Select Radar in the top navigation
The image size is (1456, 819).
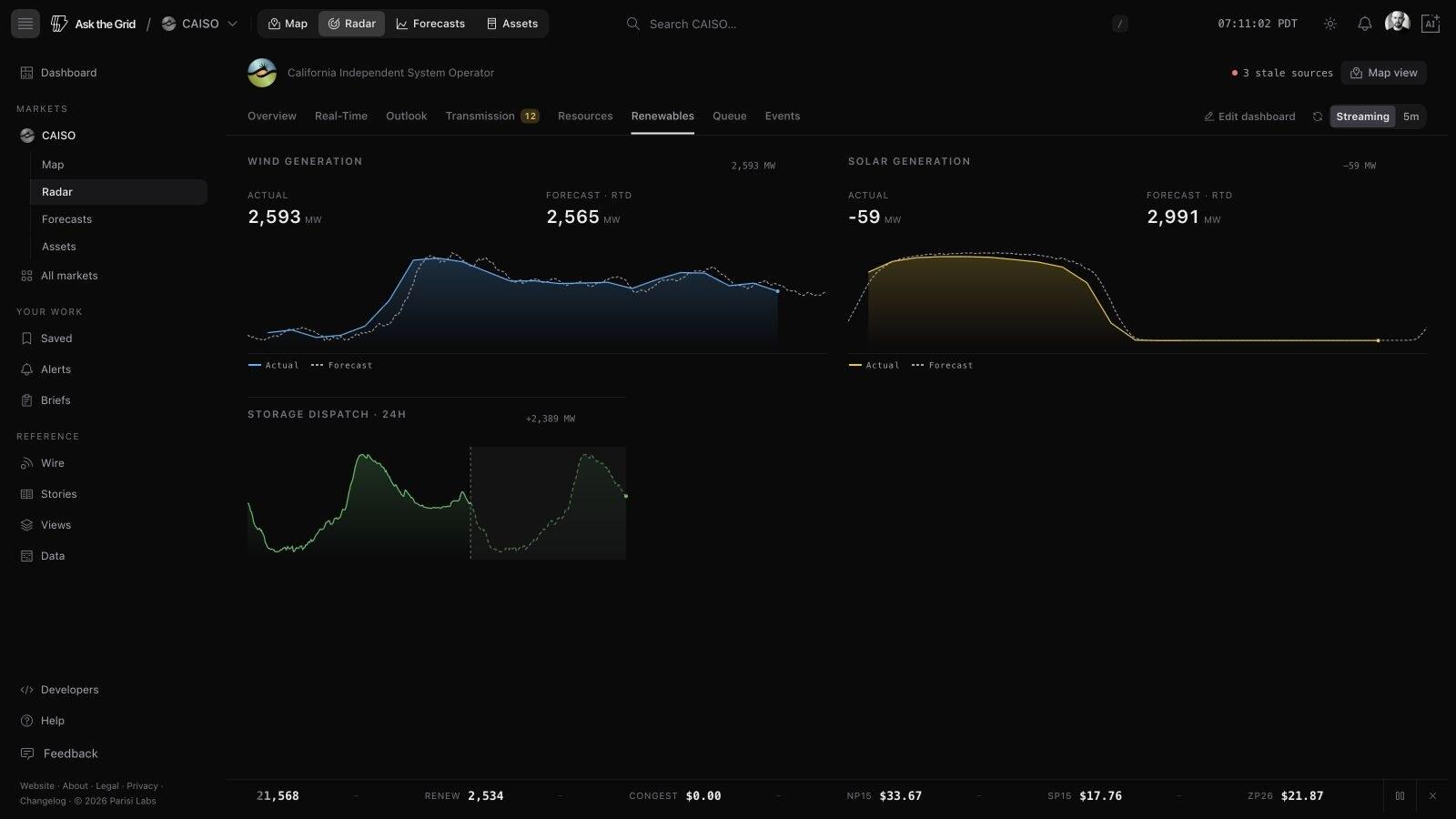(351, 24)
